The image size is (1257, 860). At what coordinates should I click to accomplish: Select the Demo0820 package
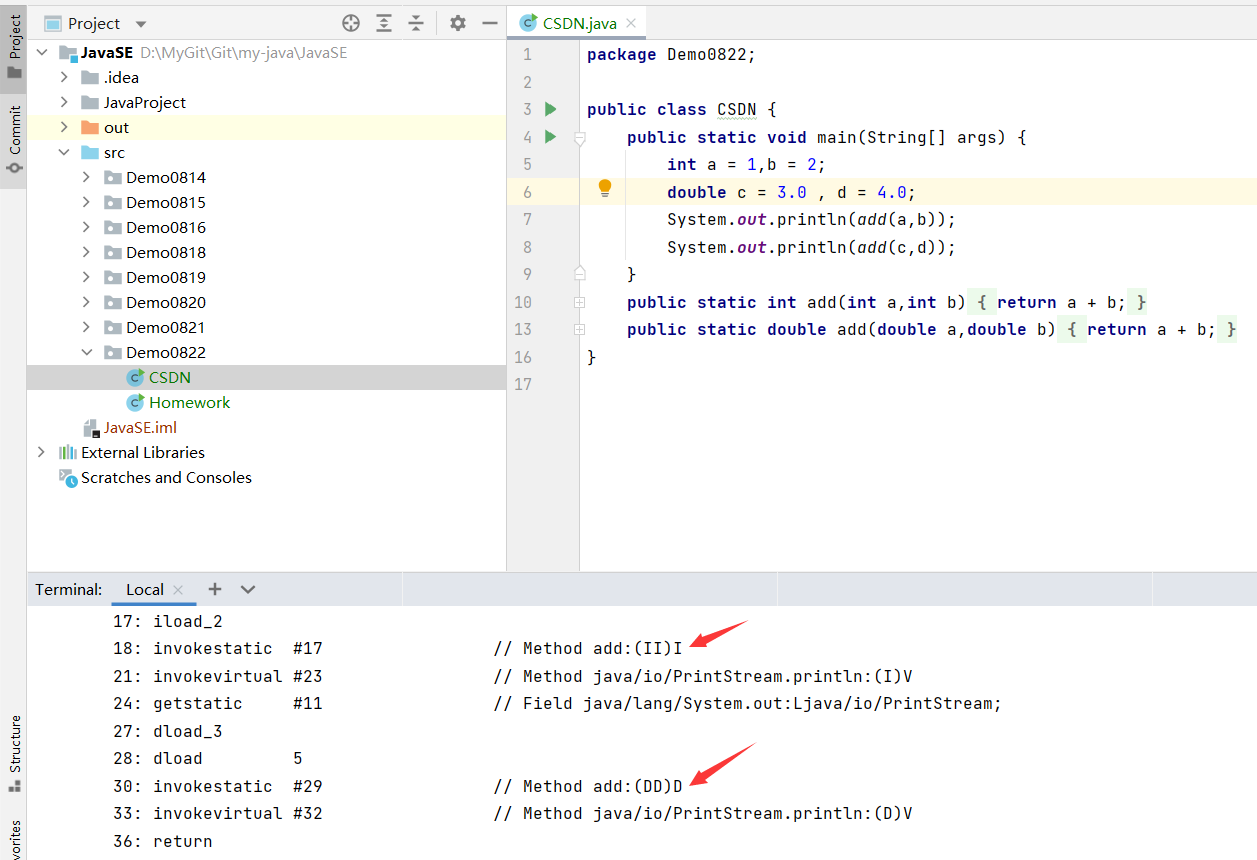click(x=166, y=303)
